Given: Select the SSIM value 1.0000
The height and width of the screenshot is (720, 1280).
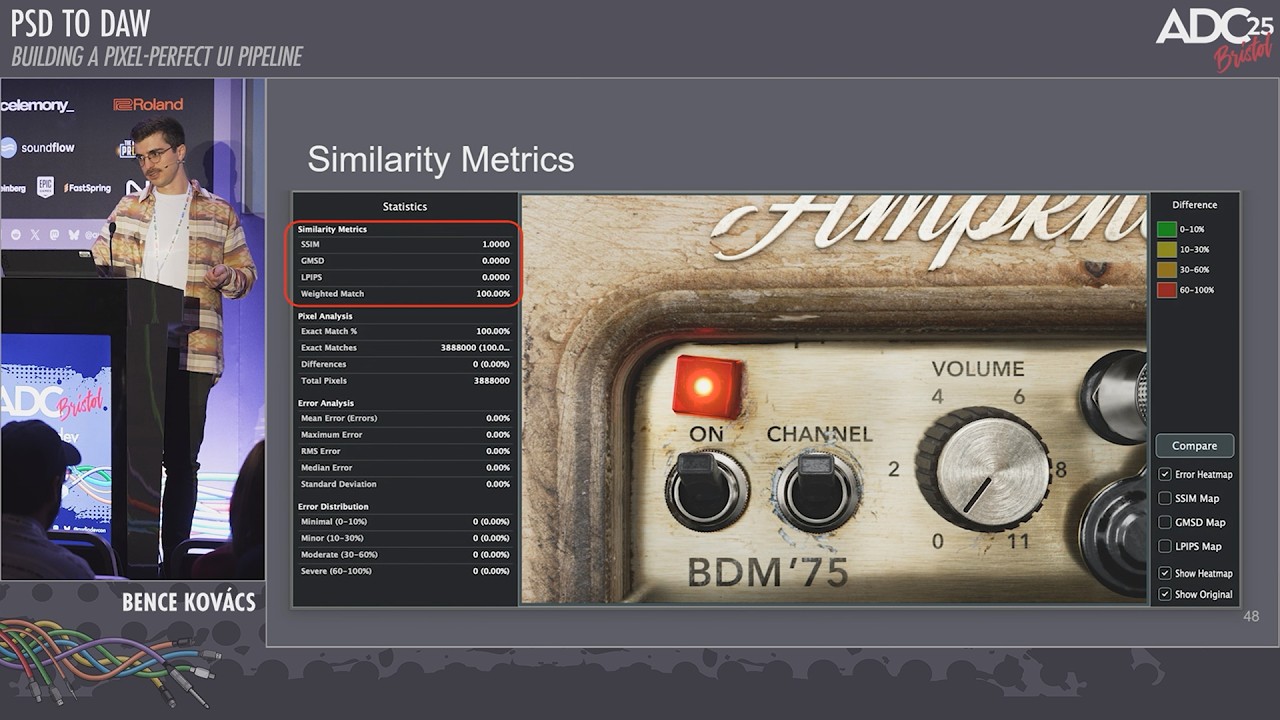Looking at the screenshot, I should coord(496,244).
